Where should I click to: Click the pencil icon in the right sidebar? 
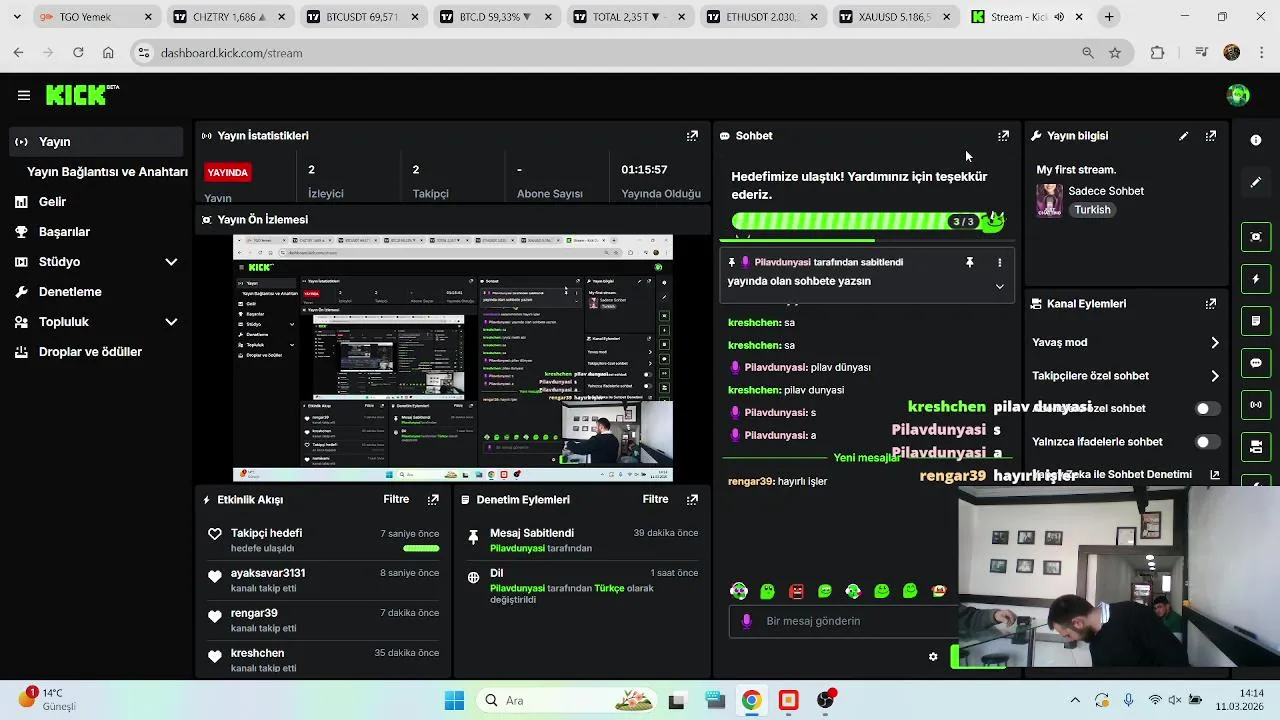tap(1256, 183)
